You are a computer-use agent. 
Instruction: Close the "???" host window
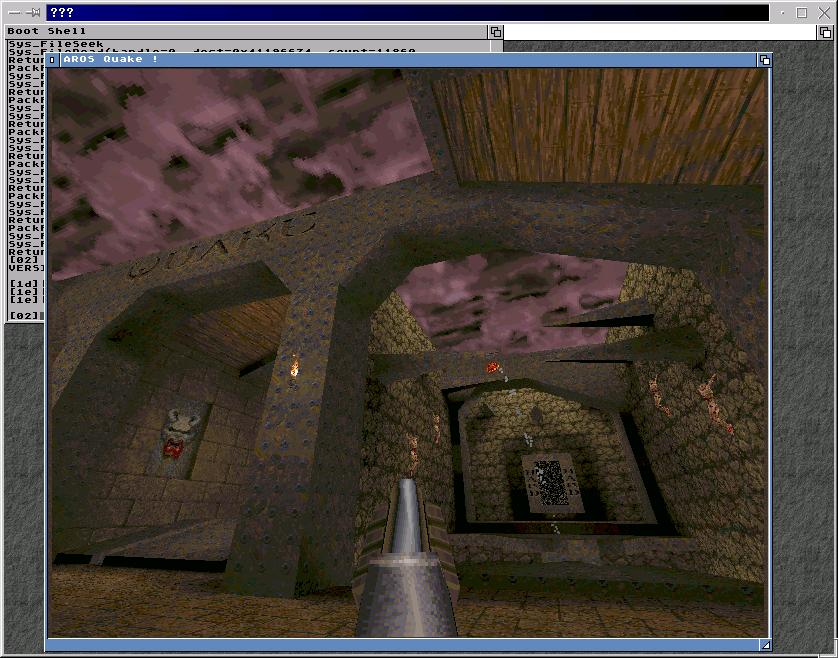pos(823,13)
